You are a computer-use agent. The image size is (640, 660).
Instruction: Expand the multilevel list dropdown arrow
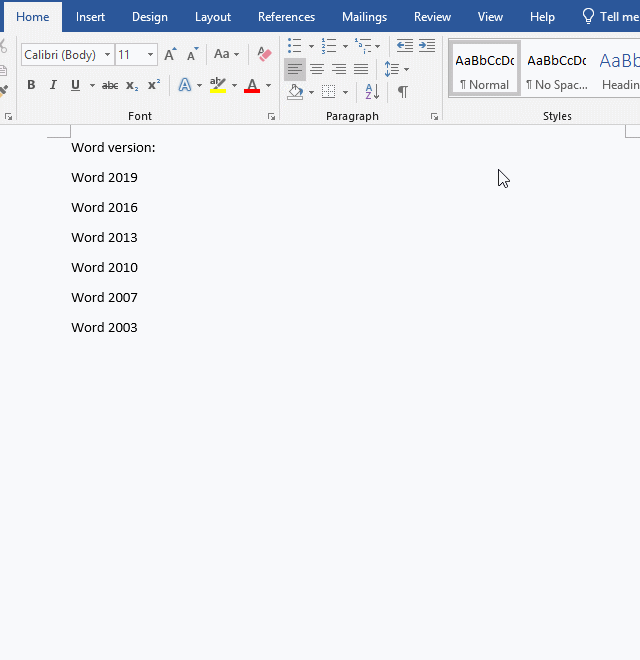coord(377,46)
